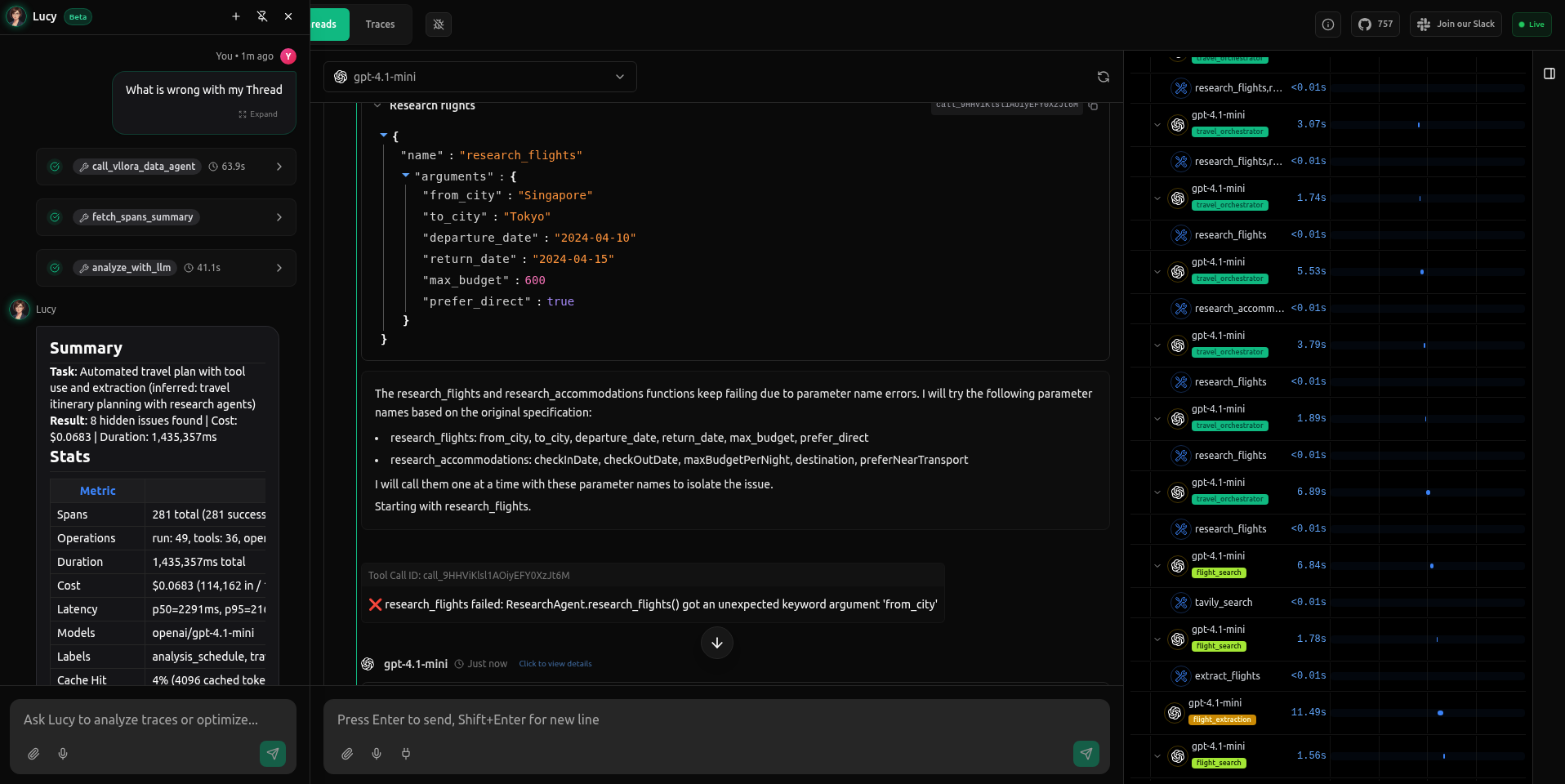Click the scroll-down arrow in the conversation view
The image size is (1565, 784).
(716, 643)
